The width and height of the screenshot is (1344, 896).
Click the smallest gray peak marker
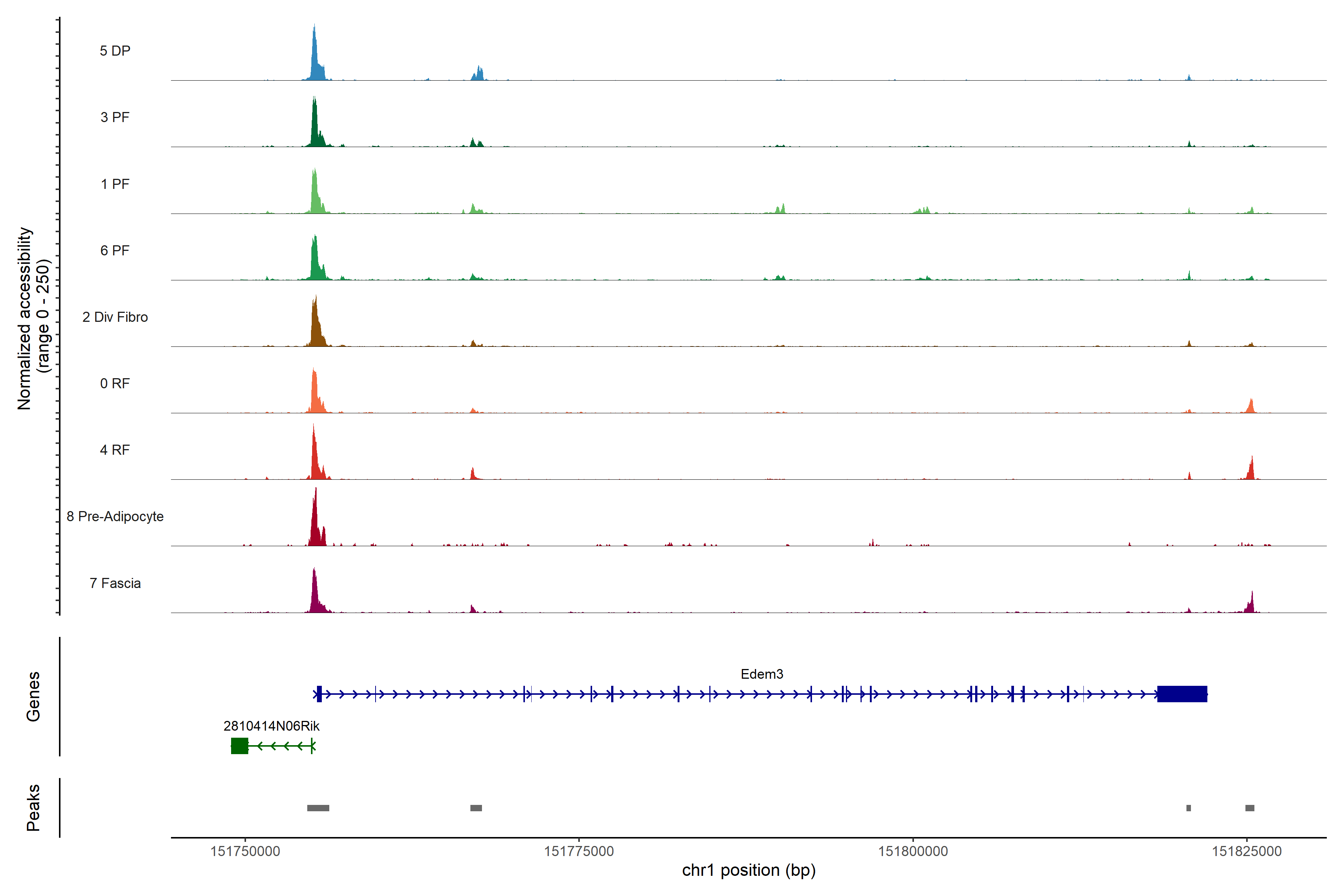coord(1189,808)
